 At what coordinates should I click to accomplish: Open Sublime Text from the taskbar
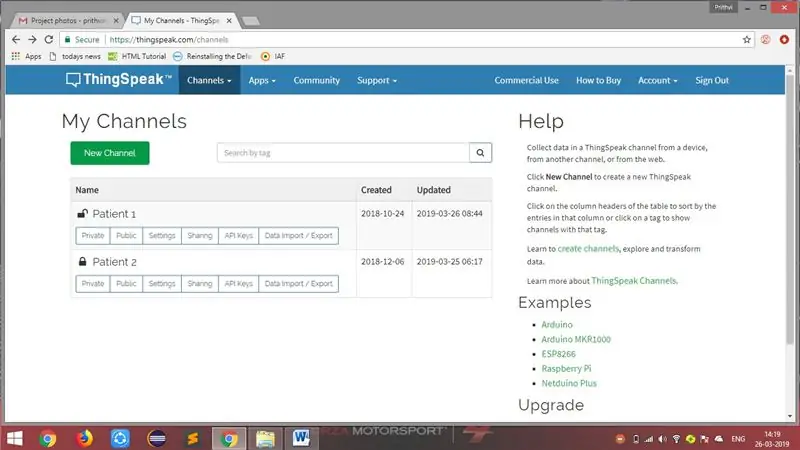tap(192, 438)
